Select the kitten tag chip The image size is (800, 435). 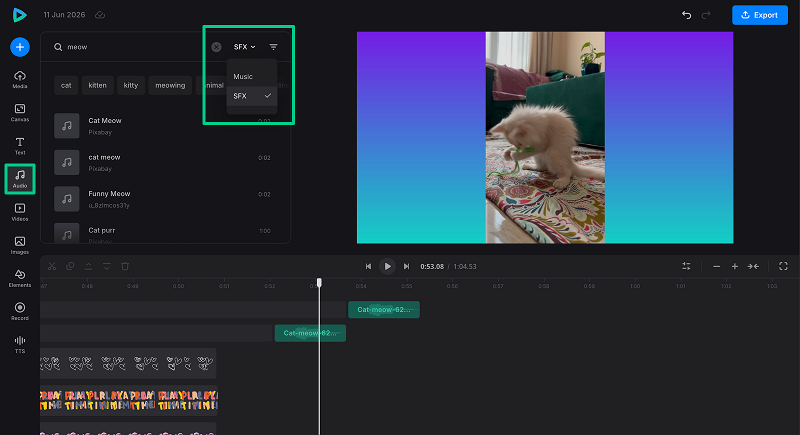coord(97,85)
